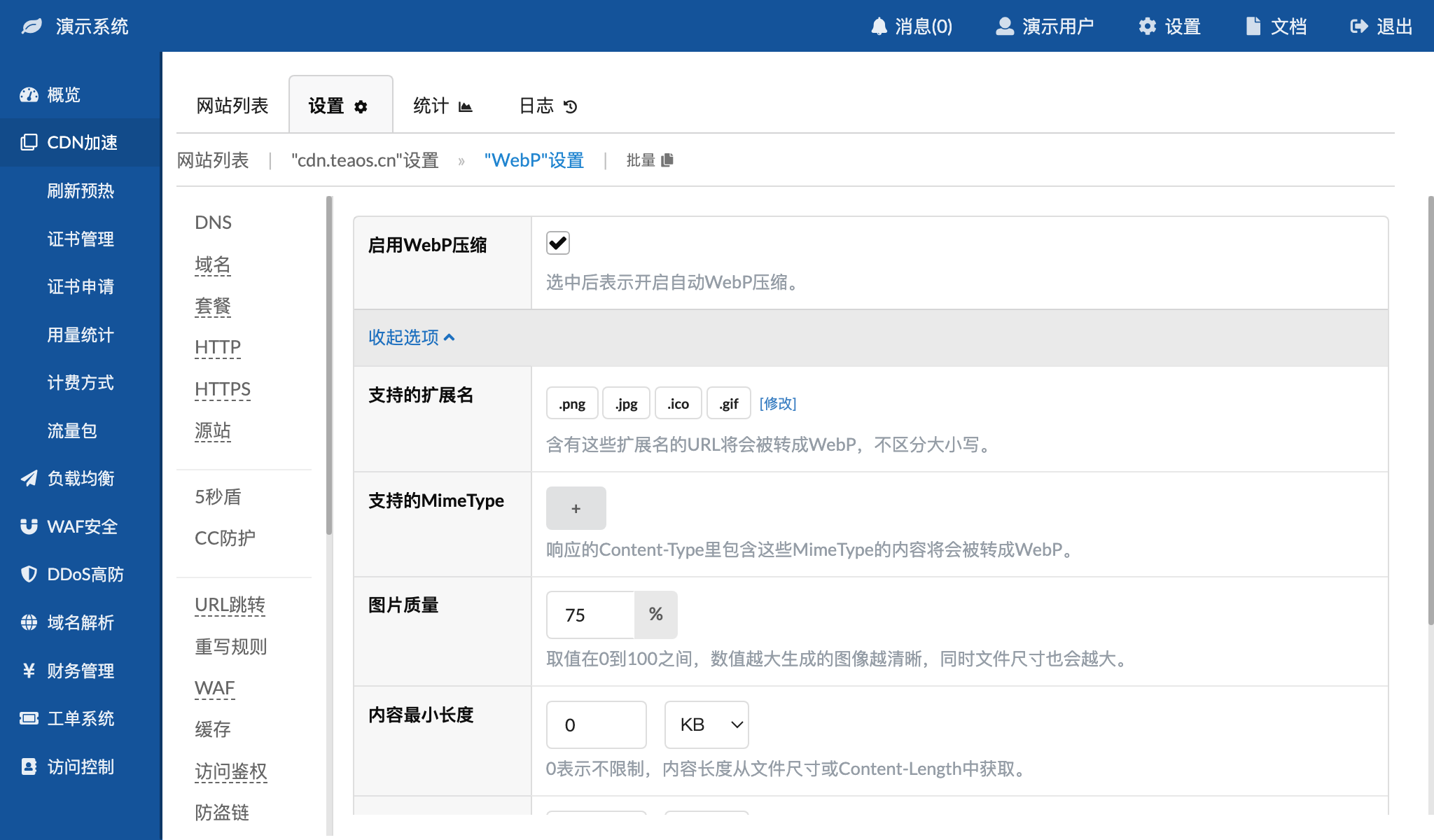The image size is (1434, 840).
Task: Click the DDoS高防 shield icon
Action: tap(28, 574)
